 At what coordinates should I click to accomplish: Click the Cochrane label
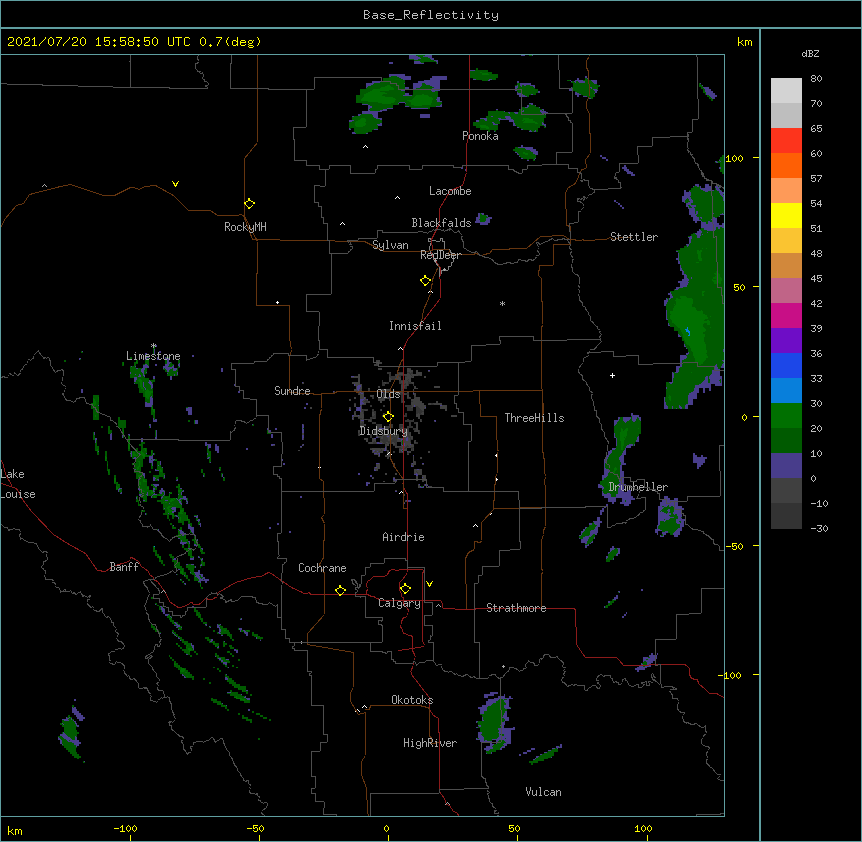322,568
